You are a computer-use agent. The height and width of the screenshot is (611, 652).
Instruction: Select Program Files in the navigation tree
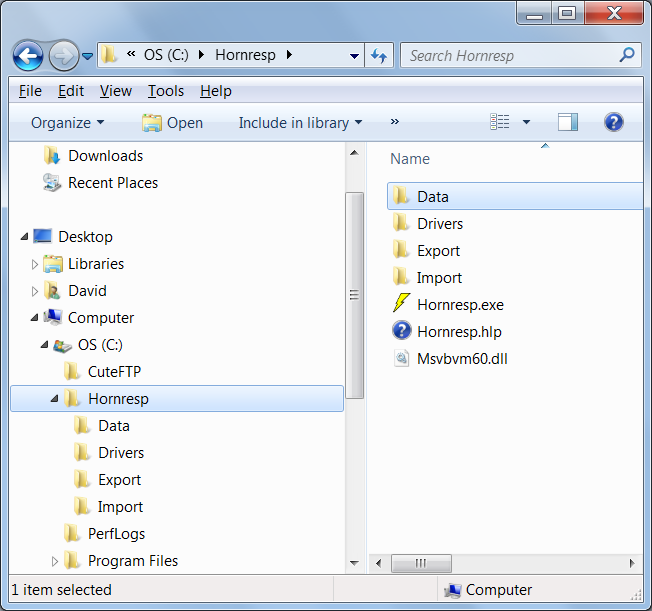coord(133,561)
